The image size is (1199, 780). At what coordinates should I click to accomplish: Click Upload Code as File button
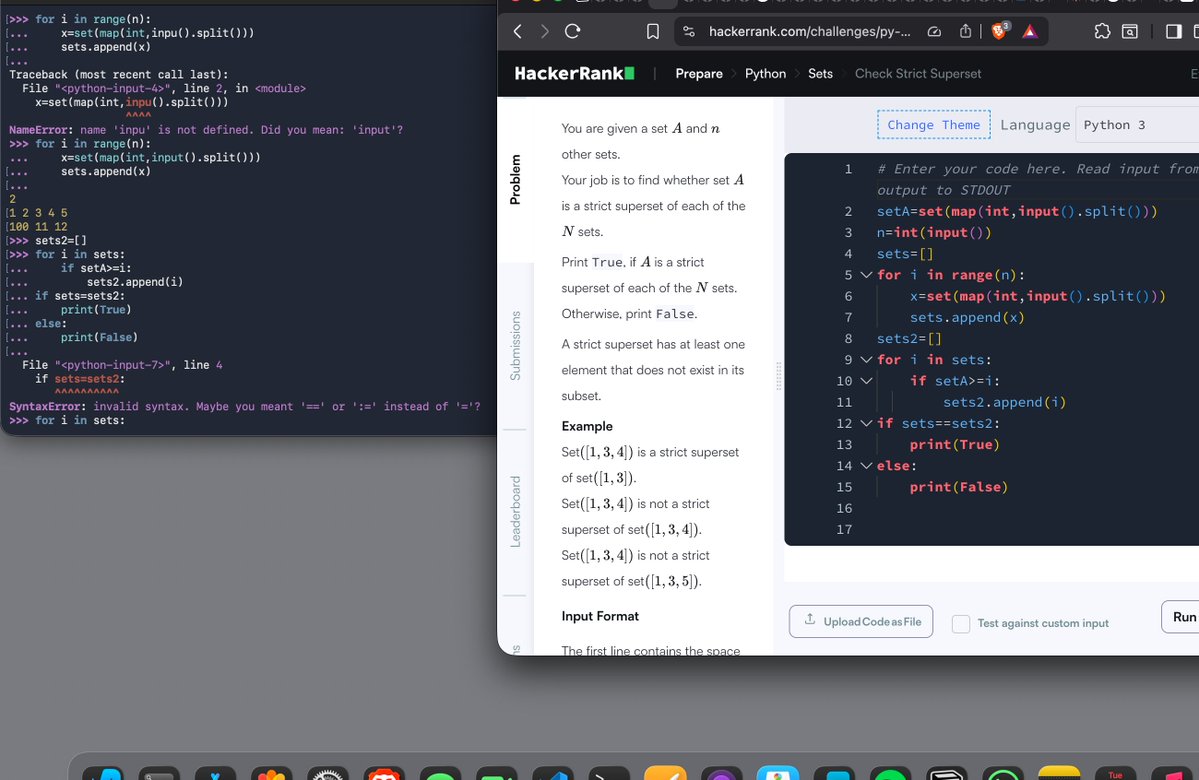tap(861, 622)
